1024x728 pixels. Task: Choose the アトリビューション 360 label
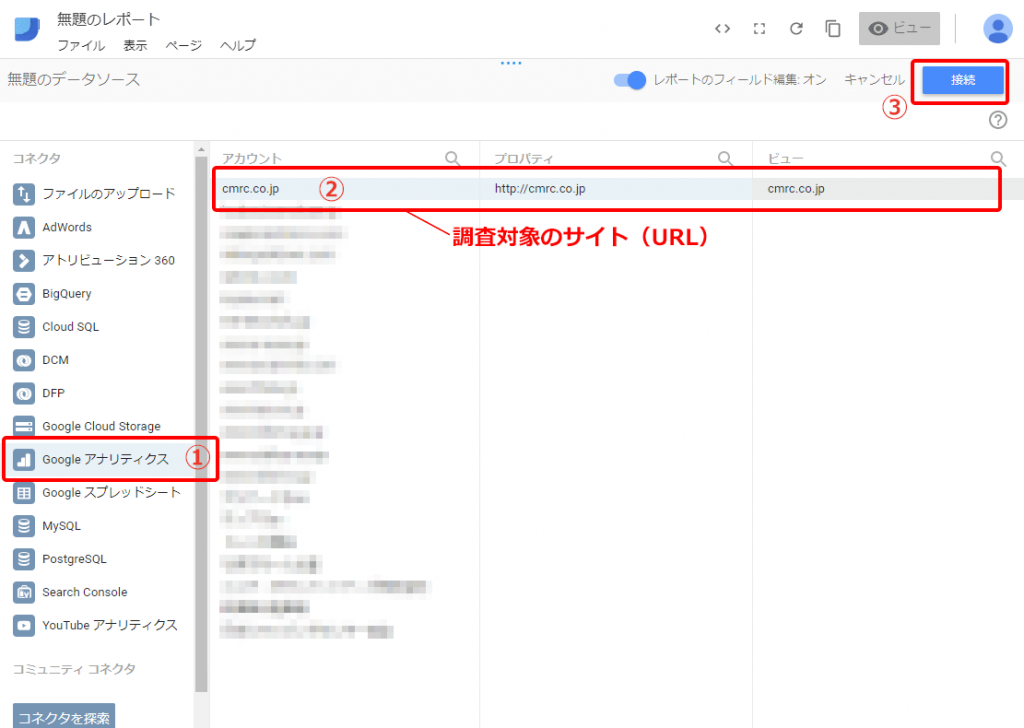click(x=108, y=261)
